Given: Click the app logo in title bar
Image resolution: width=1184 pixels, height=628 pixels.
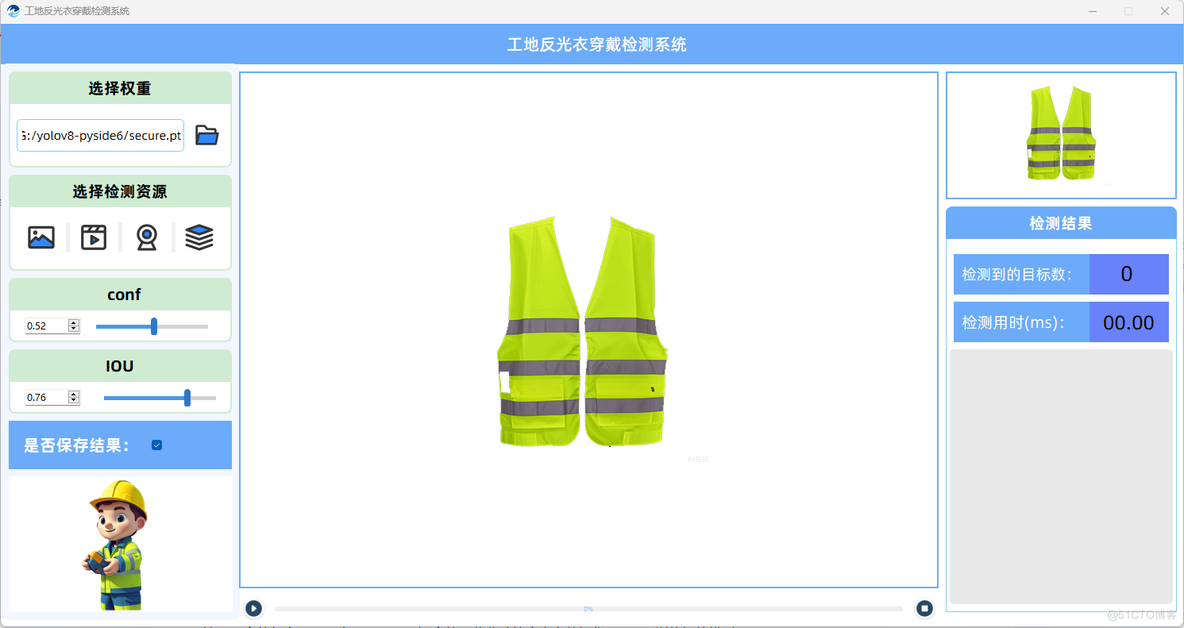Looking at the screenshot, I should [x=13, y=11].
